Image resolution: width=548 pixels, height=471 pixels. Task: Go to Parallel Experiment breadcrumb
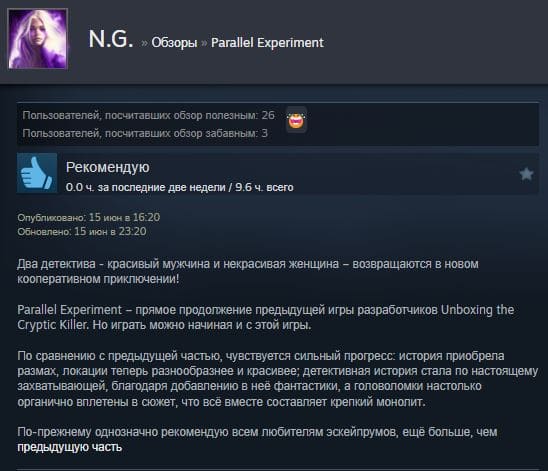[x=267, y=43]
